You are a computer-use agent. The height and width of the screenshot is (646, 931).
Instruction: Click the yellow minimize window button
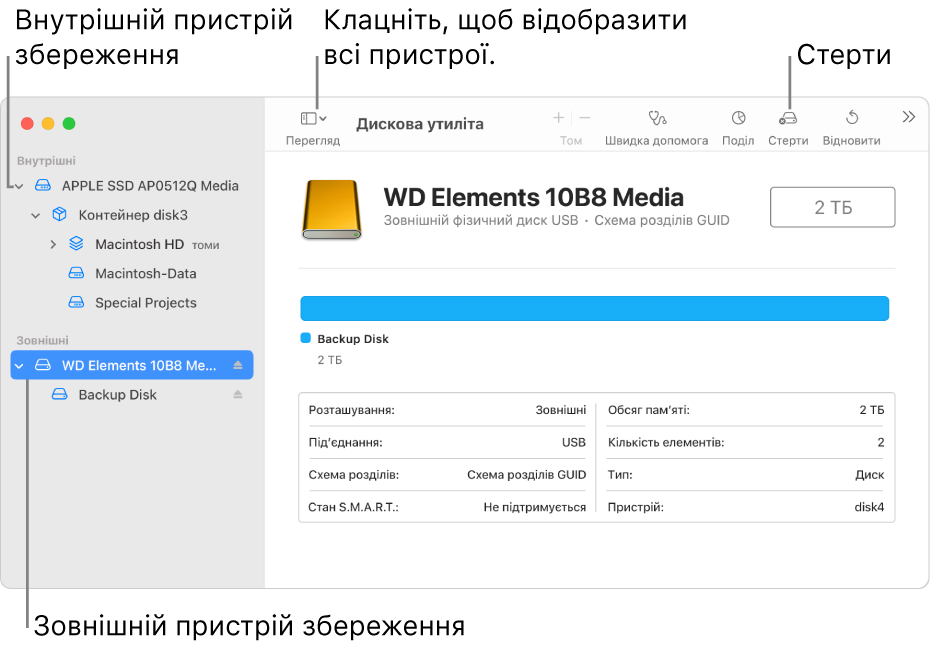tap(48, 124)
